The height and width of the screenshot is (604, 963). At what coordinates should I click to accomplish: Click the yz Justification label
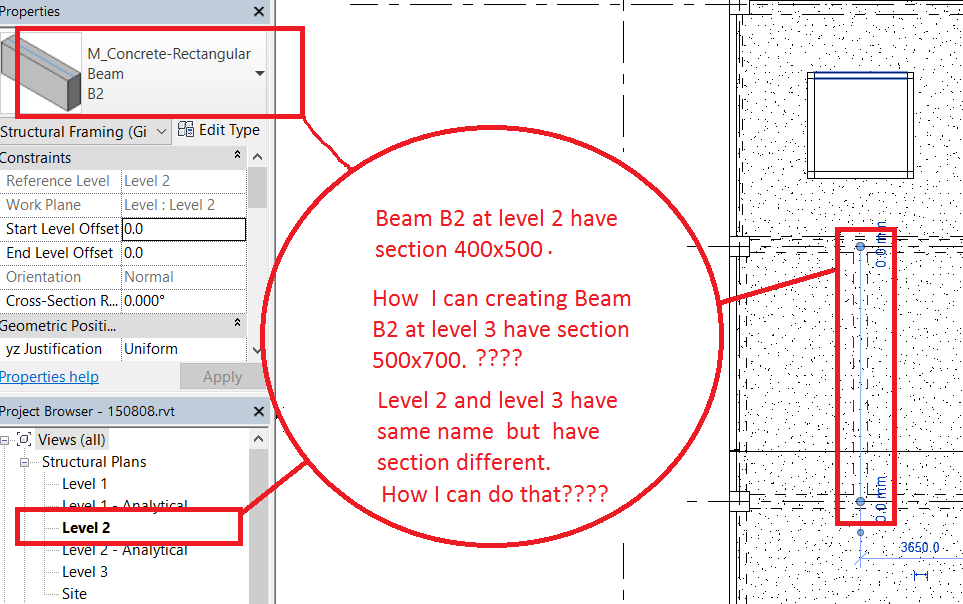pyautogui.click(x=54, y=349)
